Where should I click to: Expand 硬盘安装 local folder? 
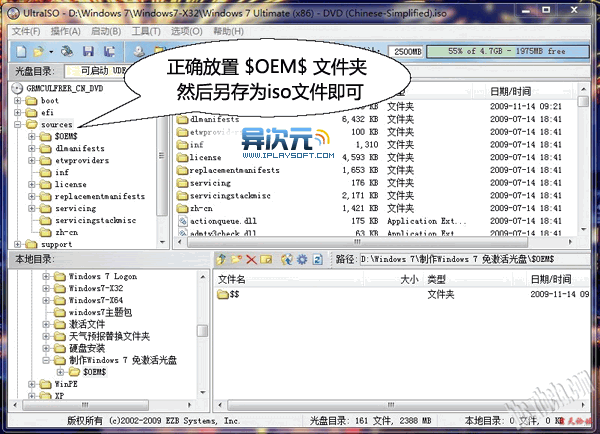point(46,348)
